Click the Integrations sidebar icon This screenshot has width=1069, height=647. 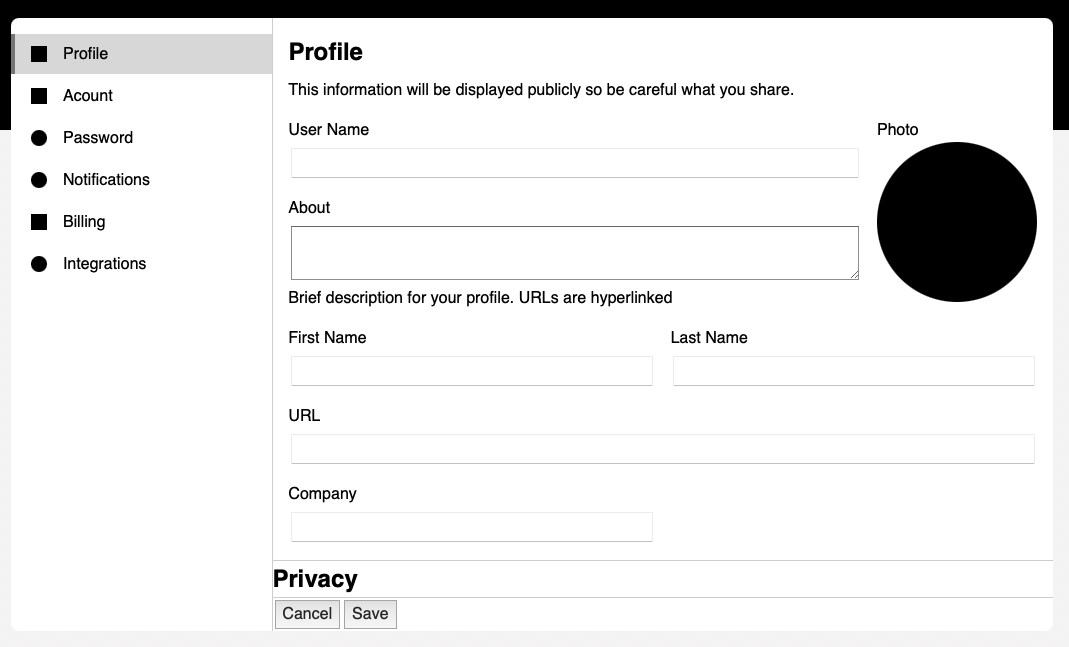coord(38,263)
